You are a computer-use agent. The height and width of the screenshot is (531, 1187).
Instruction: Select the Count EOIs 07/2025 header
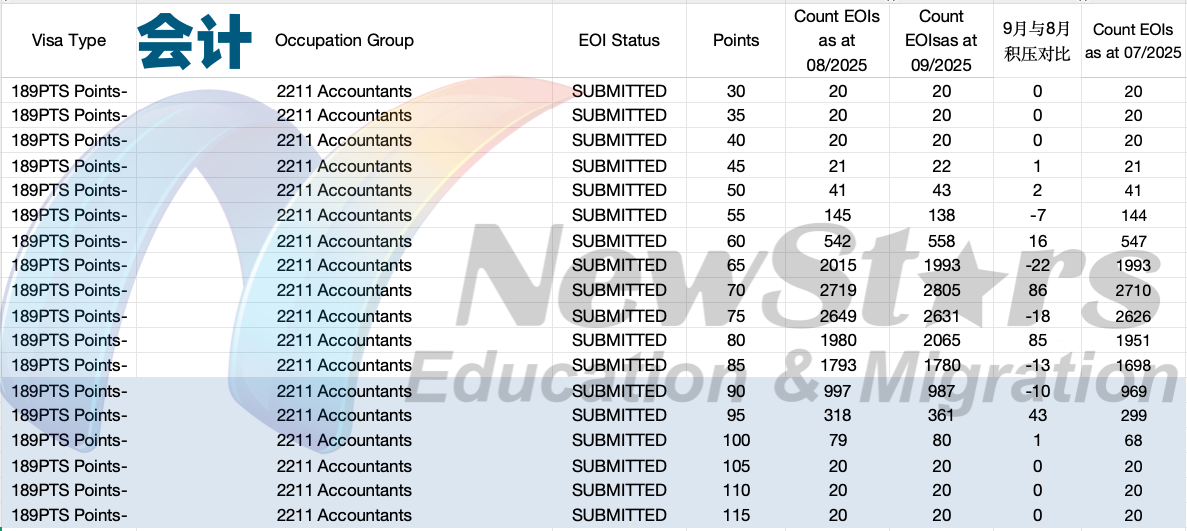pyautogui.click(x=1133, y=41)
